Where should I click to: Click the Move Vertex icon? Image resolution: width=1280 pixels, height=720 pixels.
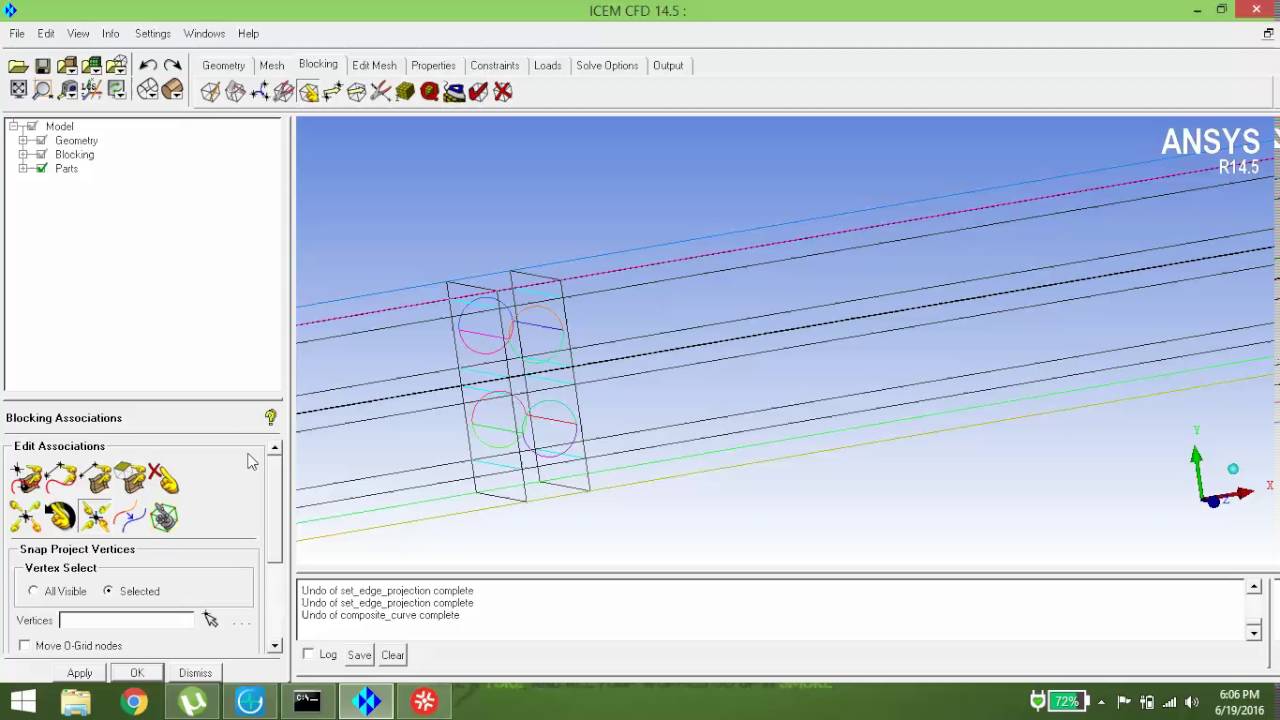point(332,92)
